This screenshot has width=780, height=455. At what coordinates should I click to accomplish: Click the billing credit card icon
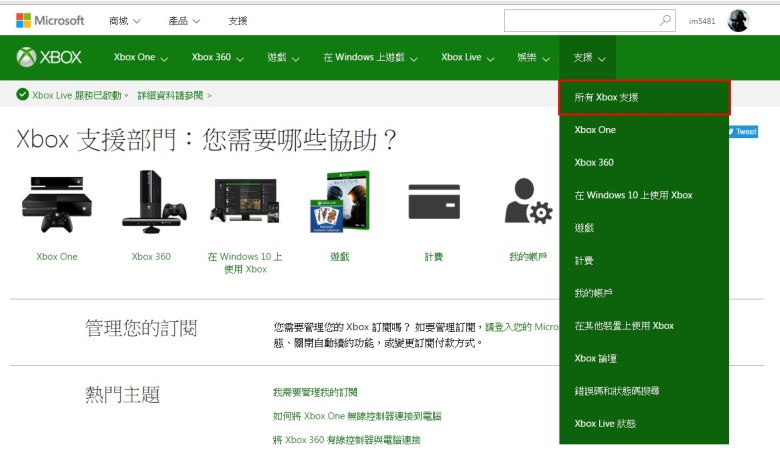point(433,202)
